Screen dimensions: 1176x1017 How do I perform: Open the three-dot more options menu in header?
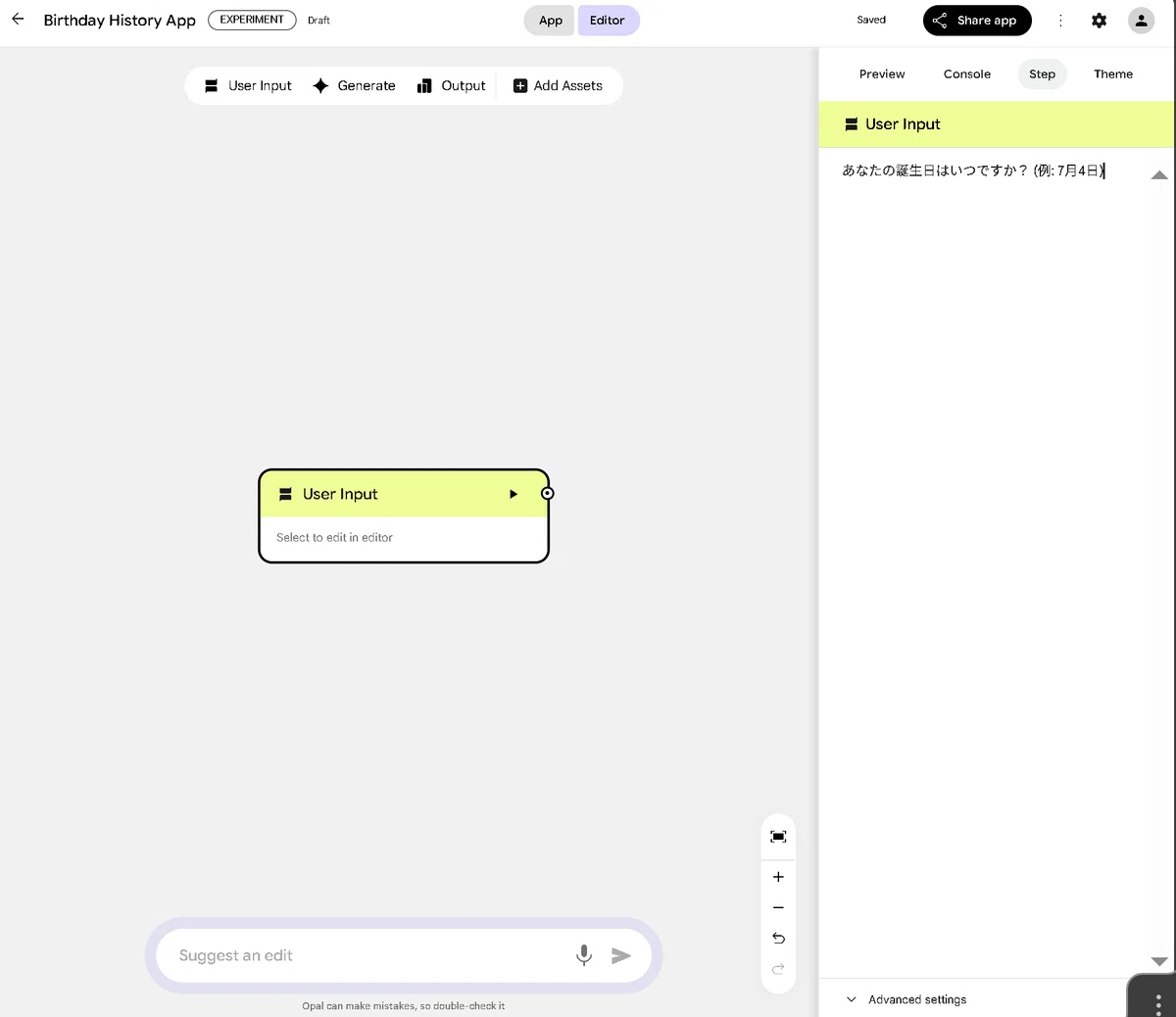[x=1060, y=21]
